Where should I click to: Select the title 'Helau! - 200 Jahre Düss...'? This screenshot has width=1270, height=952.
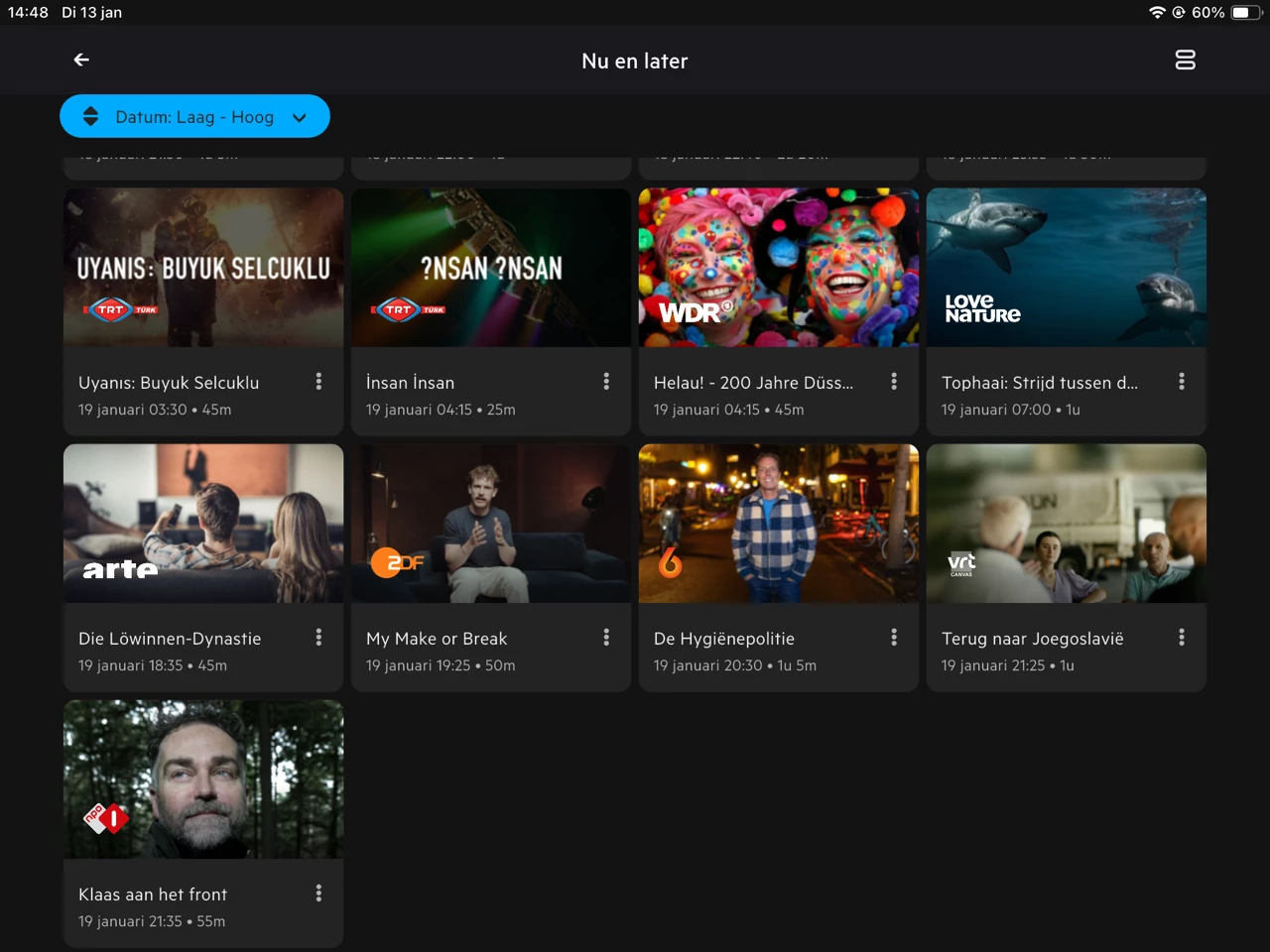coord(753,383)
